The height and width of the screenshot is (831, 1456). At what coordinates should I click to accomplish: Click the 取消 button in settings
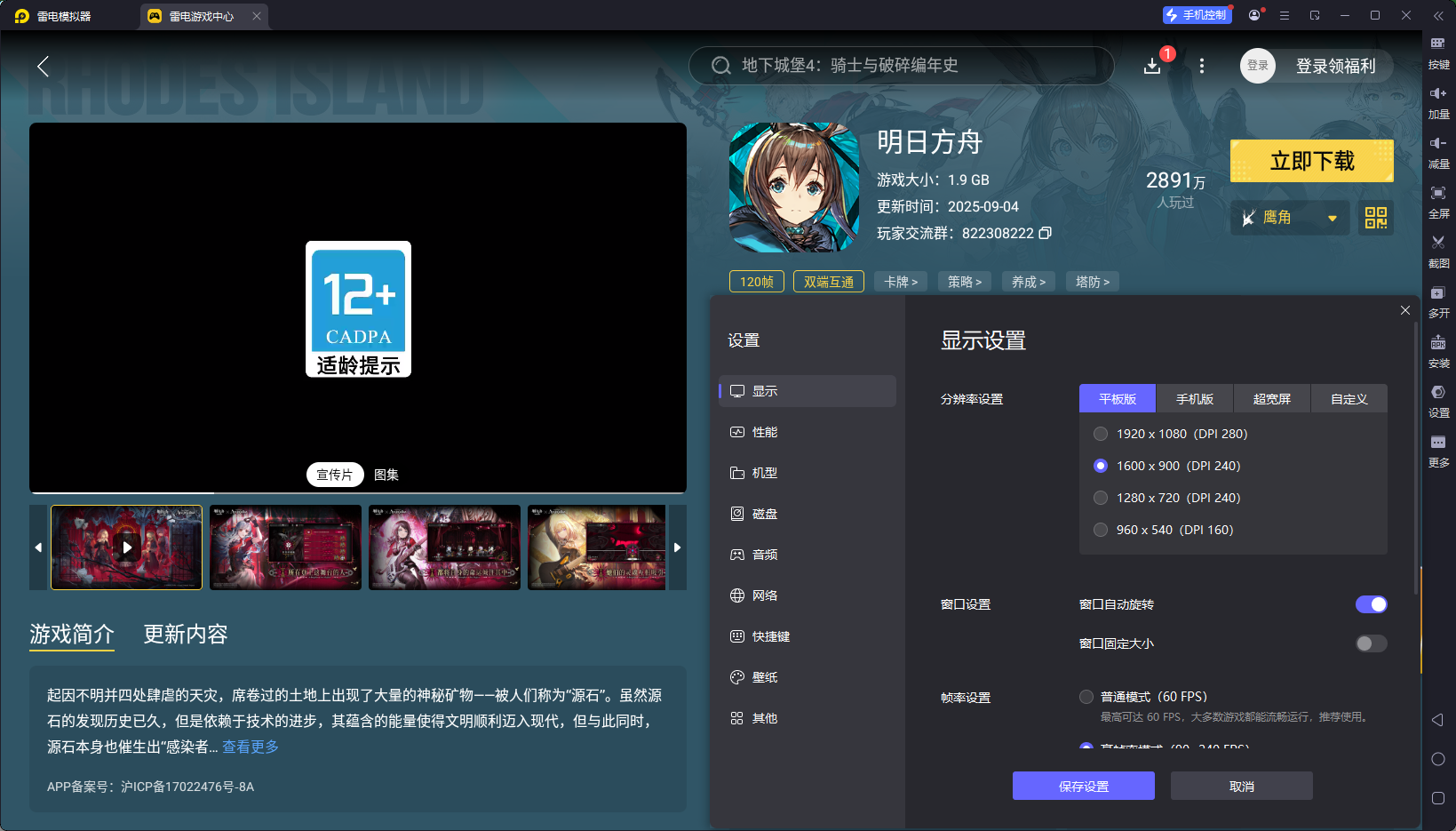1242,786
